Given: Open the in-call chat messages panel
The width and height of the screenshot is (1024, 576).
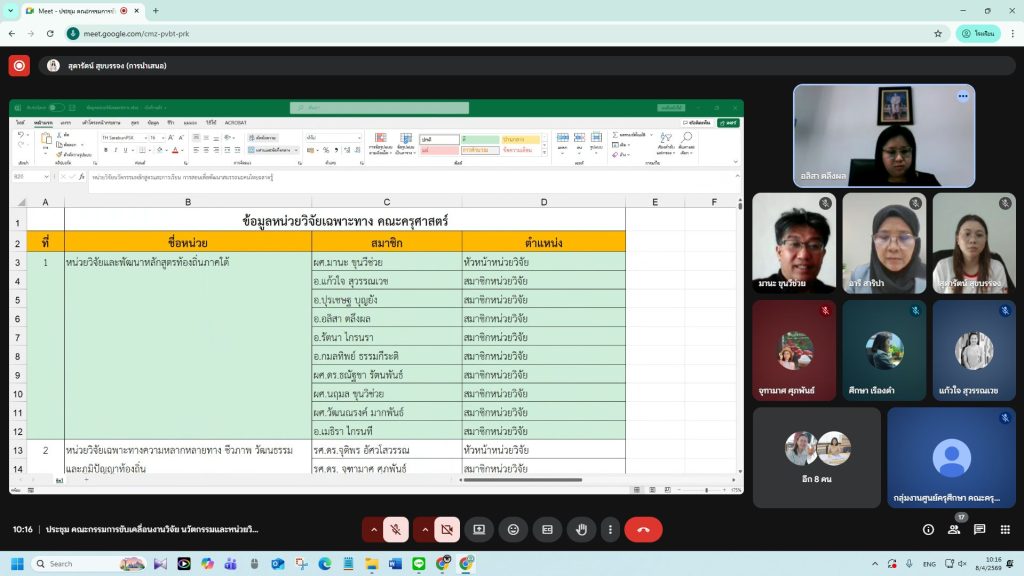Looking at the screenshot, I should 980,530.
